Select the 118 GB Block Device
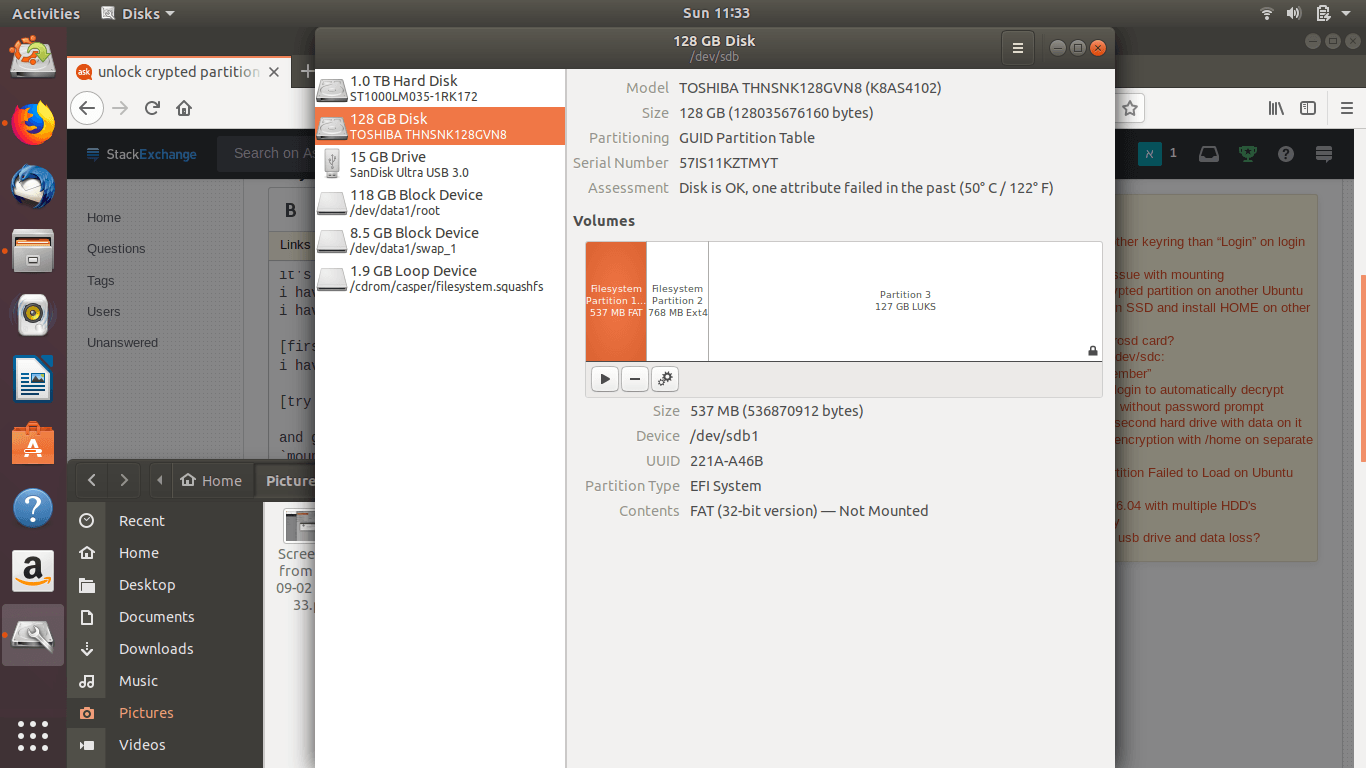Viewport: 1366px width, 768px height. pos(440,202)
